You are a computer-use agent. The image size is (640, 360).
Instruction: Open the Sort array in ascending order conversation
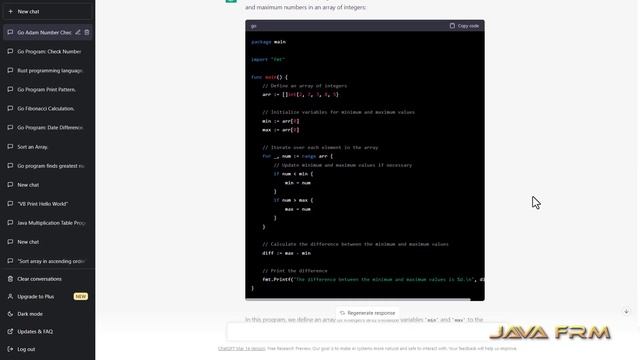[47, 261]
